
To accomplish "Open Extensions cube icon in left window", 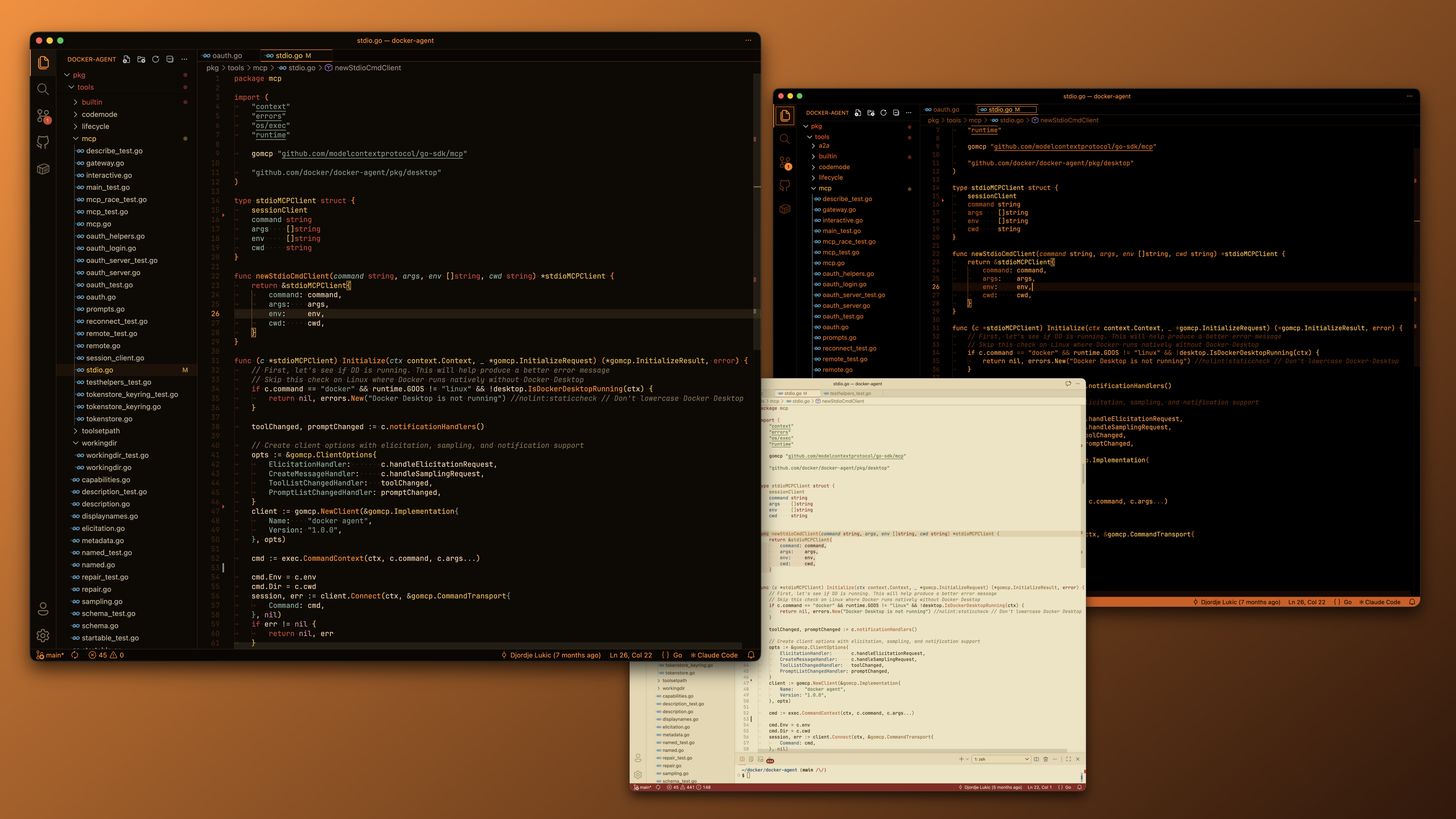I will click(43, 169).
